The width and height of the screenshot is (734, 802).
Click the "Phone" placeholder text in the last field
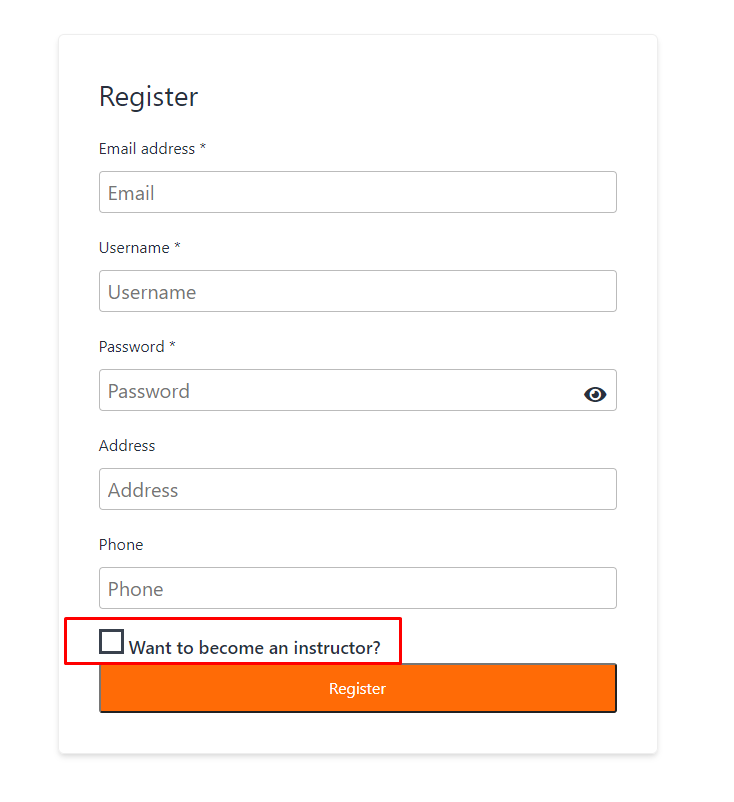click(135, 589)
